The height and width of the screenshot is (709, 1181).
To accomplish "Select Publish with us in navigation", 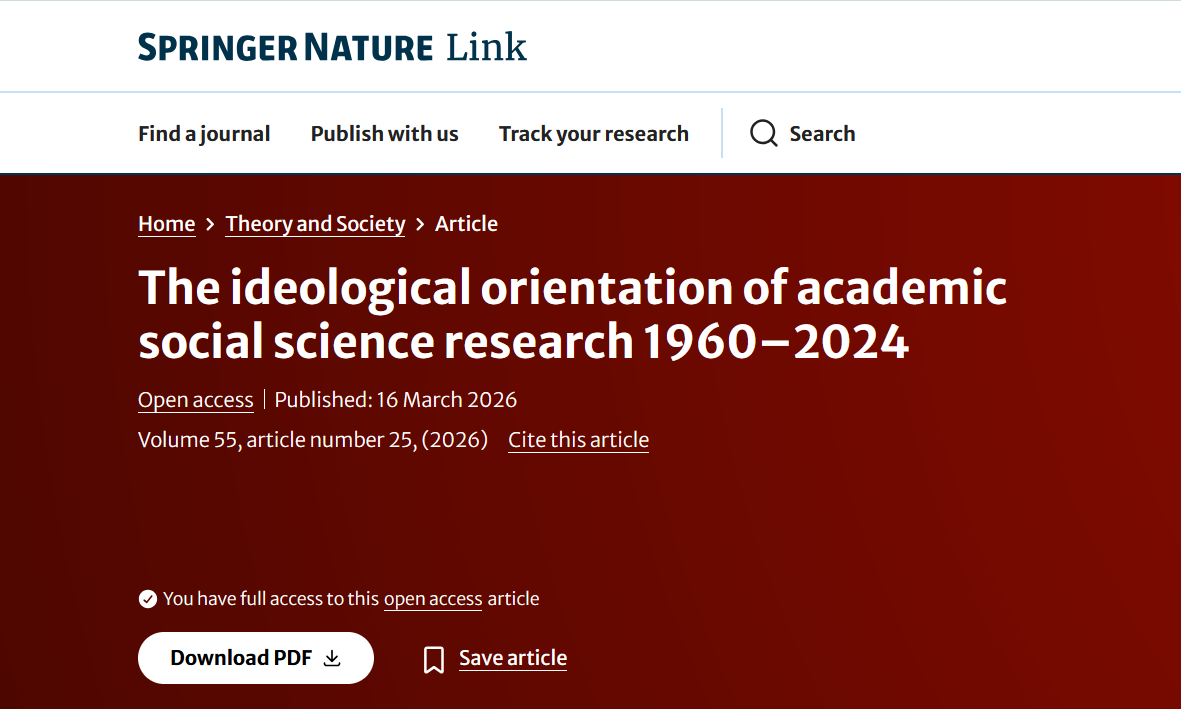I will (384, 134).
